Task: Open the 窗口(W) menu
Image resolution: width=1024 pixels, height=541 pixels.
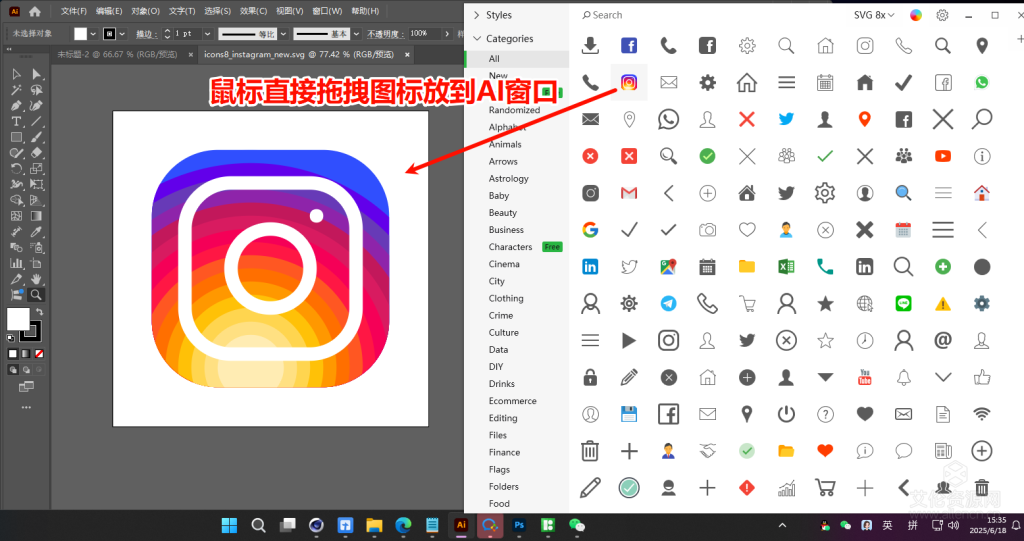Action: point(327,11)
